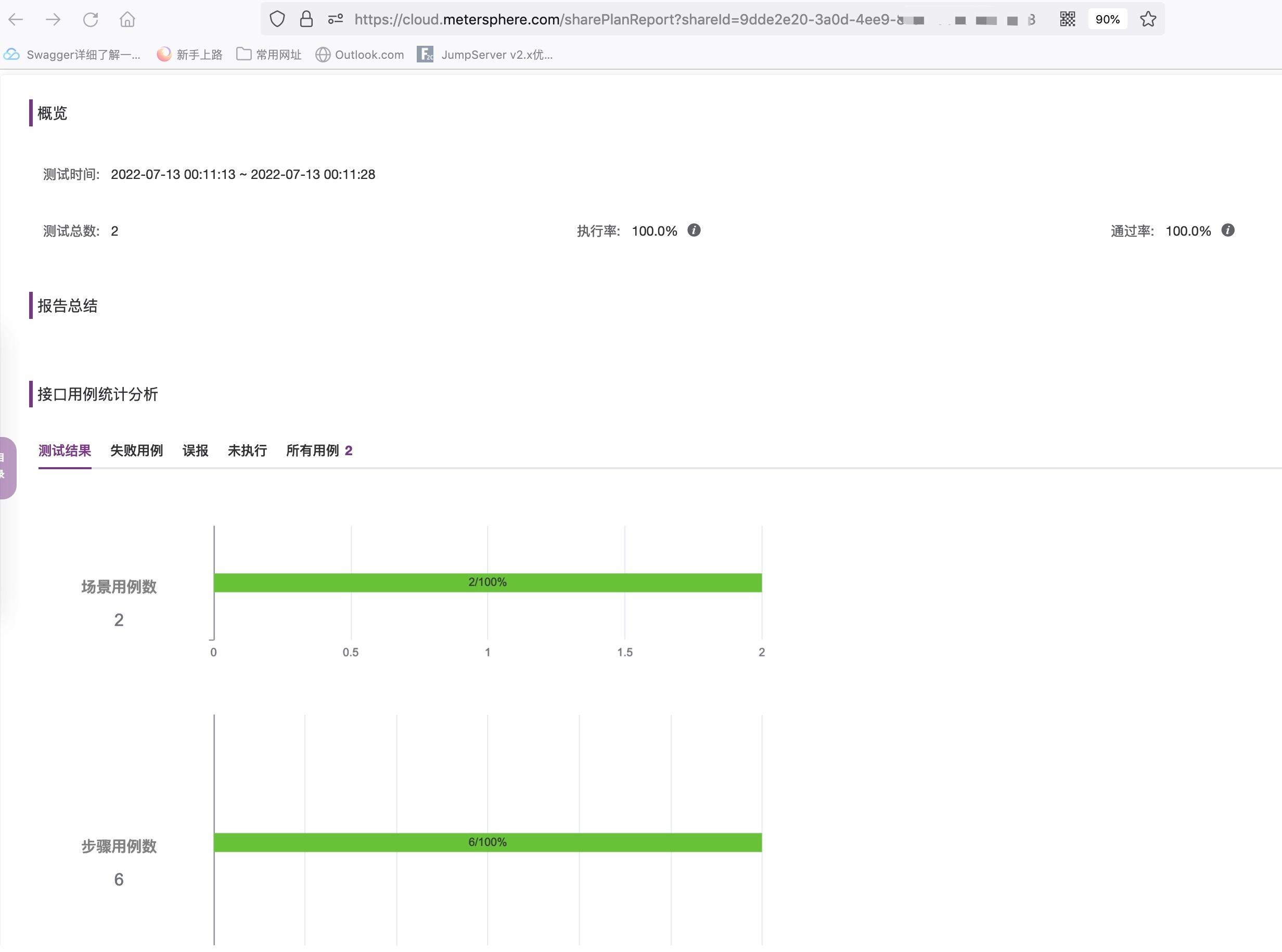This screenshot has height=952, width=1282.
Task: Expand the 目录 side panel
Action: [x=7, y=467]
